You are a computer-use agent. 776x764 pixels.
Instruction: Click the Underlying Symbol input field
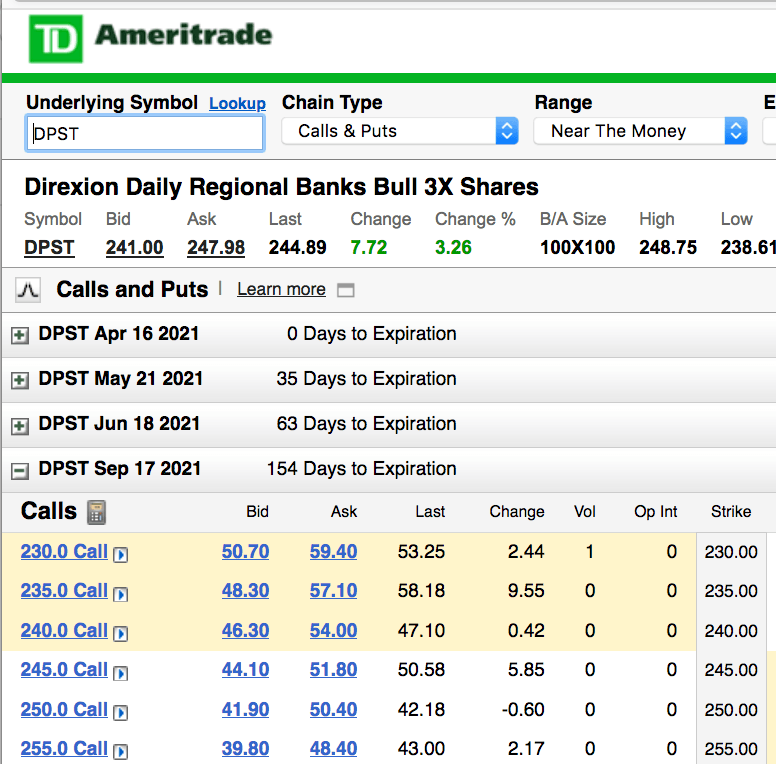click(x=145, y=133)
